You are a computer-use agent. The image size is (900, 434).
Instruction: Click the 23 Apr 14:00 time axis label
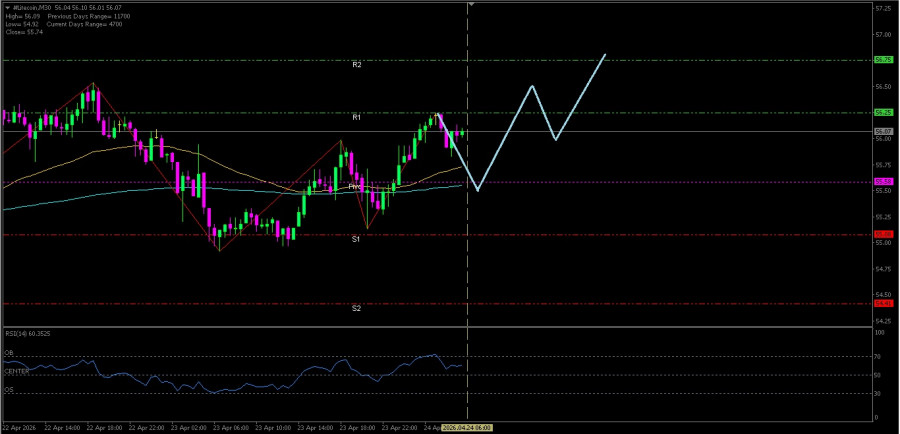[x=313, y=428]
